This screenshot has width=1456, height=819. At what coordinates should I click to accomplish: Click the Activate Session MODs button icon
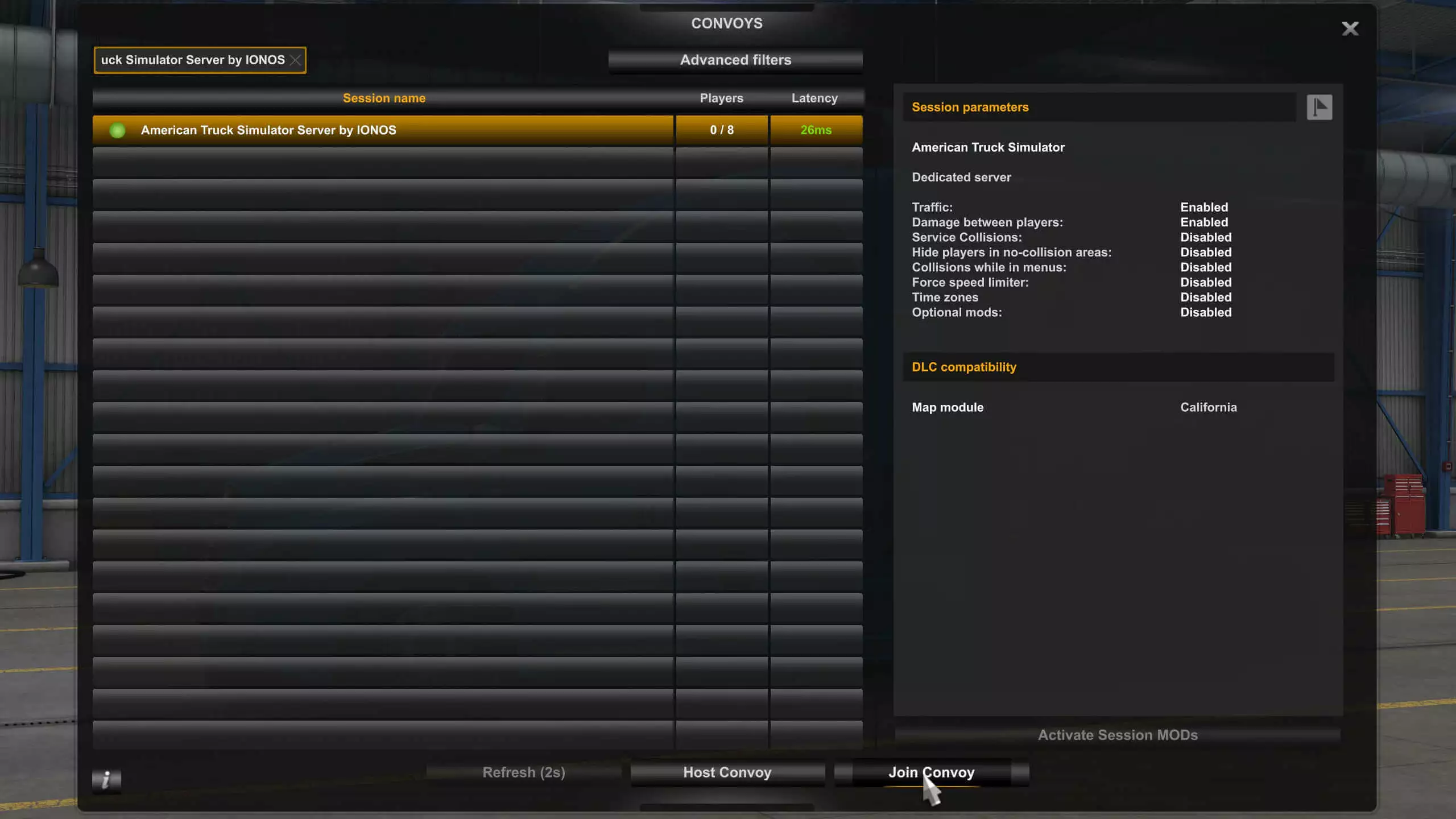click(x=1118, y=735)
